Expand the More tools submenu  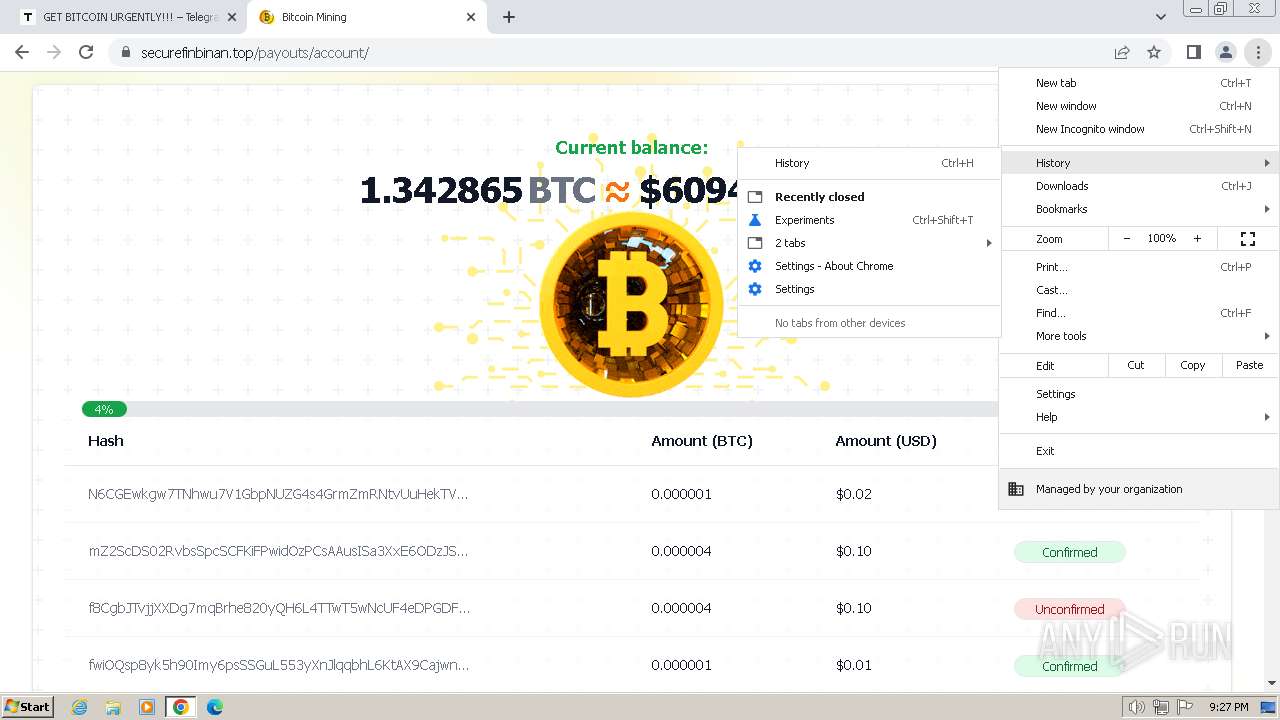click(x=1139, y=336)
